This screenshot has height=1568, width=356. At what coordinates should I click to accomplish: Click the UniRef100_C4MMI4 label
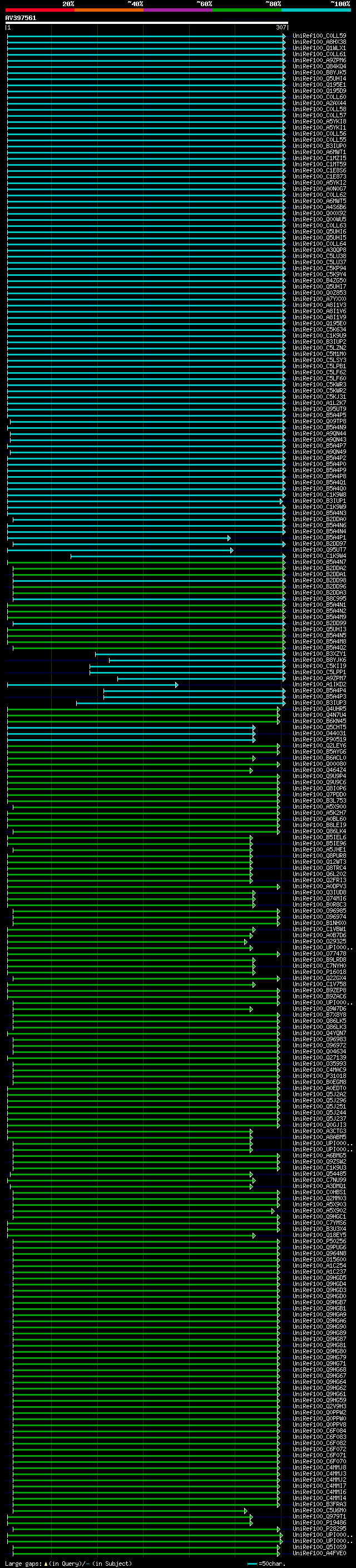pyautogui.click(x=319, y=1498)
